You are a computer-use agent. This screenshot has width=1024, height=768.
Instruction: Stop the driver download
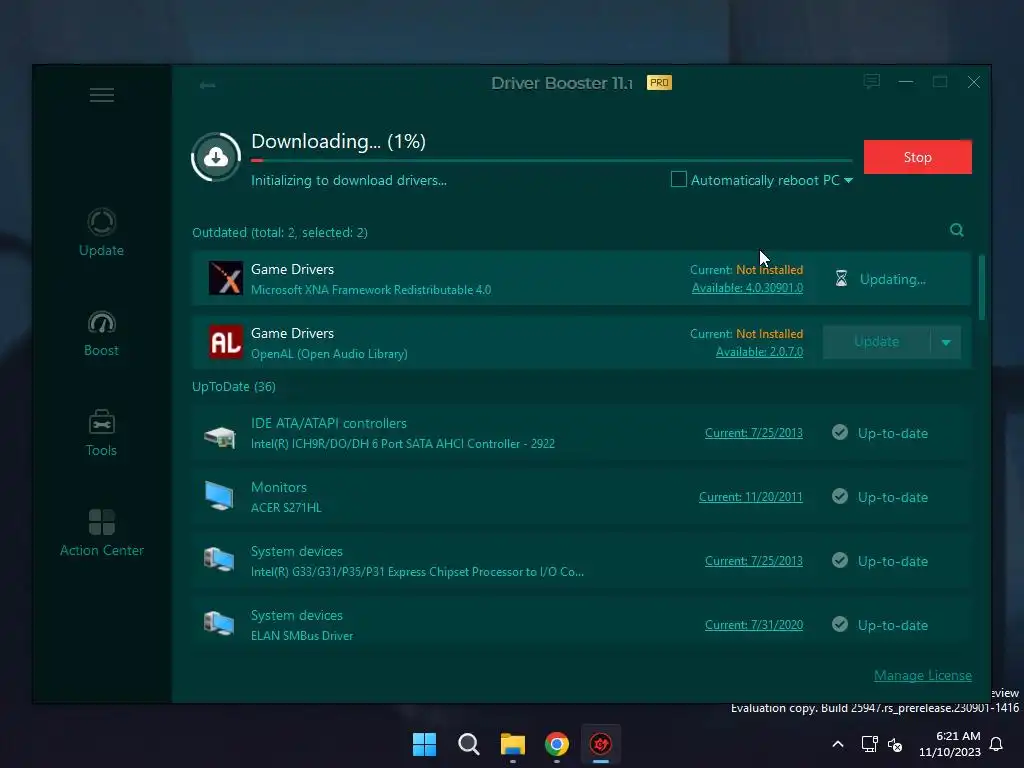(918, 157)
